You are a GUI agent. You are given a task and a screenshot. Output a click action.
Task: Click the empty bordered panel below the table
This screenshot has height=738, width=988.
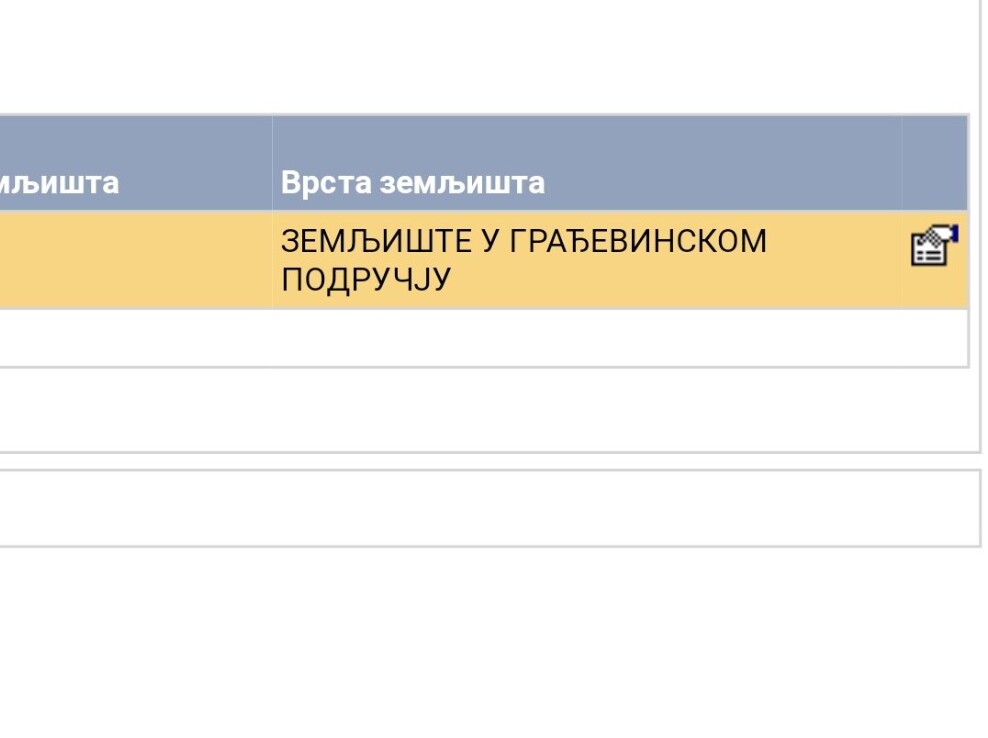(480, 508)
